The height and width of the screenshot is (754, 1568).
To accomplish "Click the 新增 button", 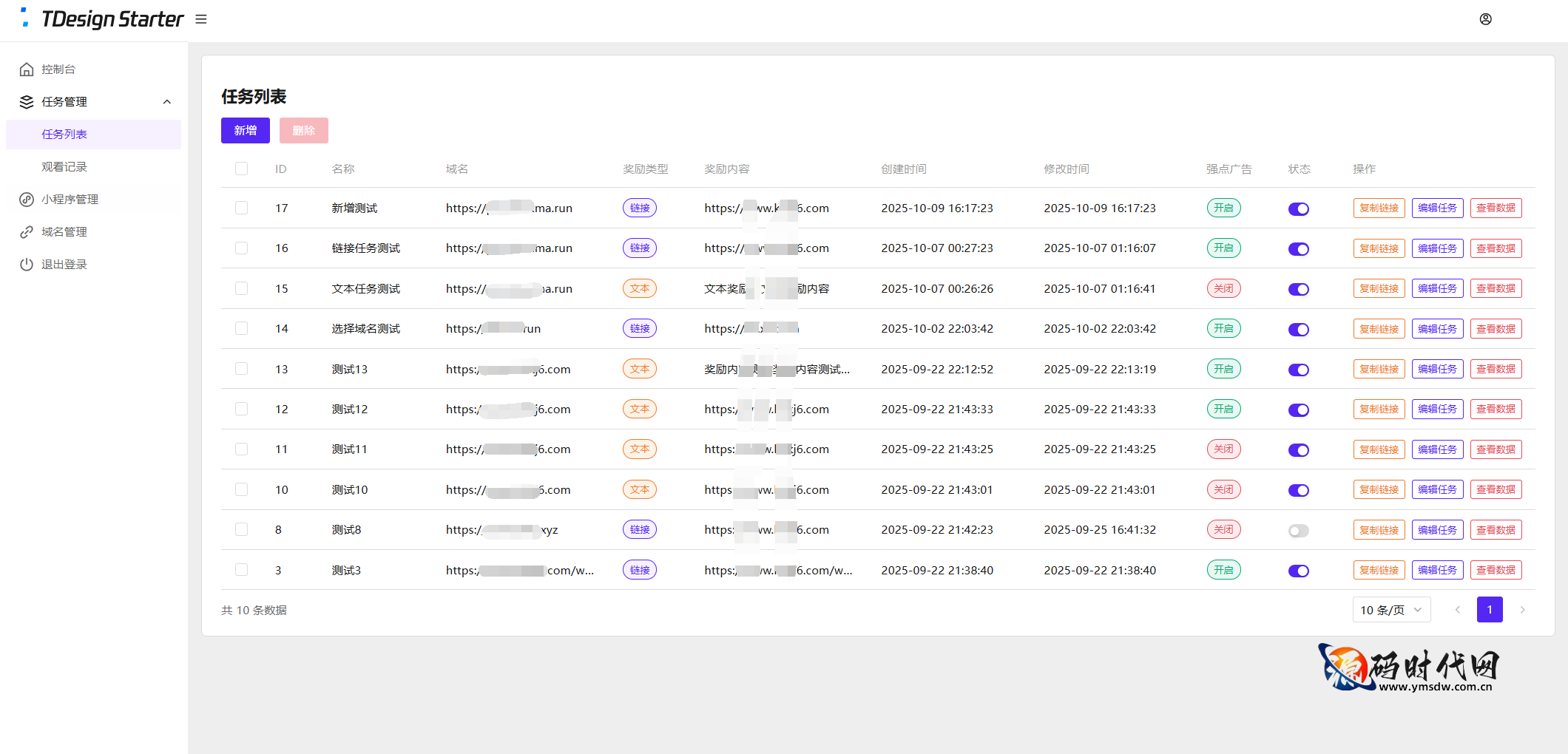I will tap(245, 131).
